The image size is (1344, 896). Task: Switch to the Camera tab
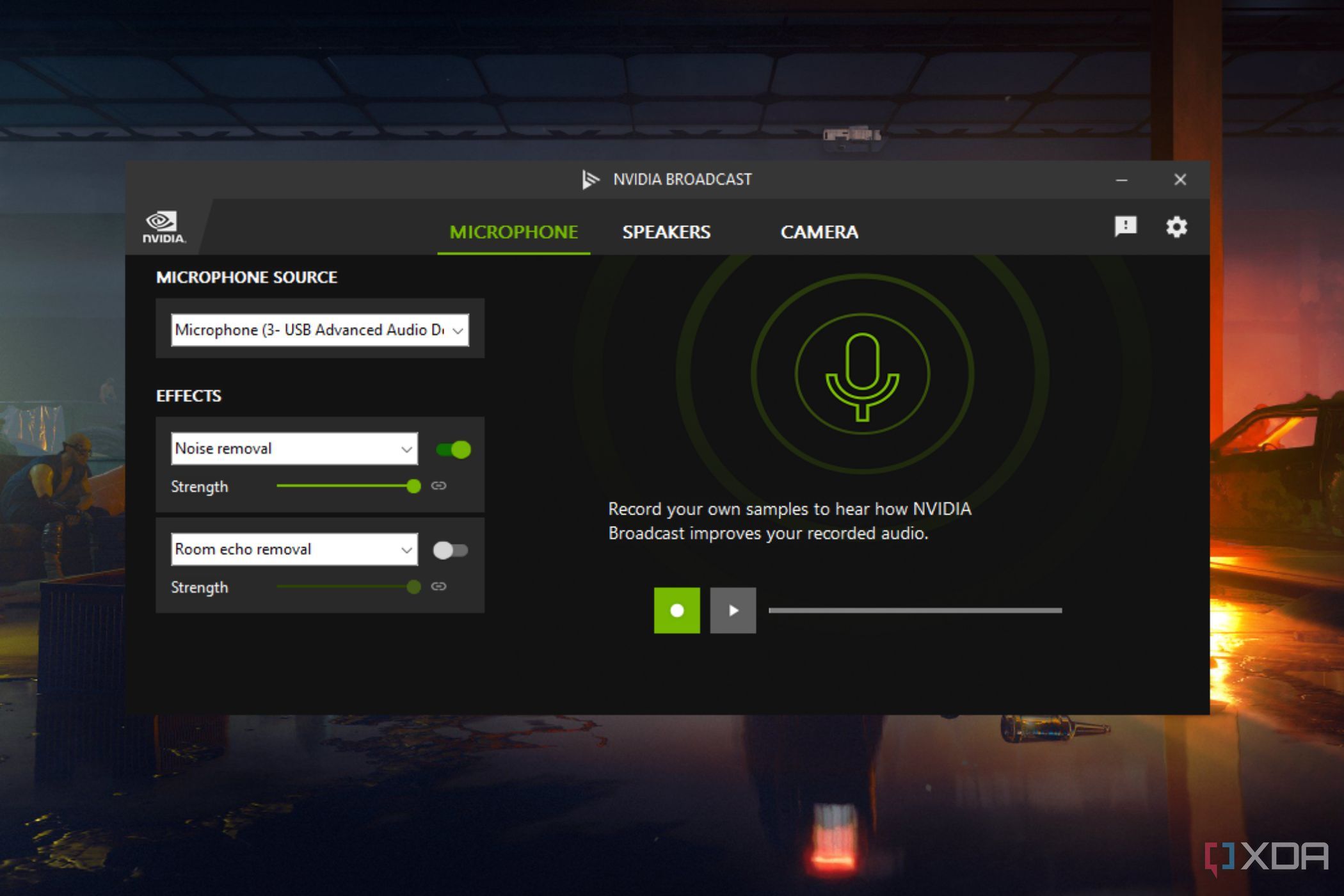(x=819, y=232)
